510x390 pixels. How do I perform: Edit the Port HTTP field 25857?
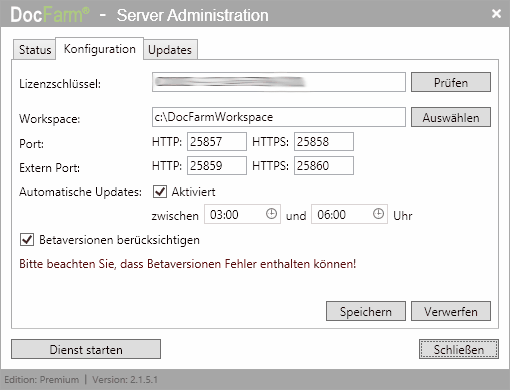pyautogui.click(x=217, y=142)
